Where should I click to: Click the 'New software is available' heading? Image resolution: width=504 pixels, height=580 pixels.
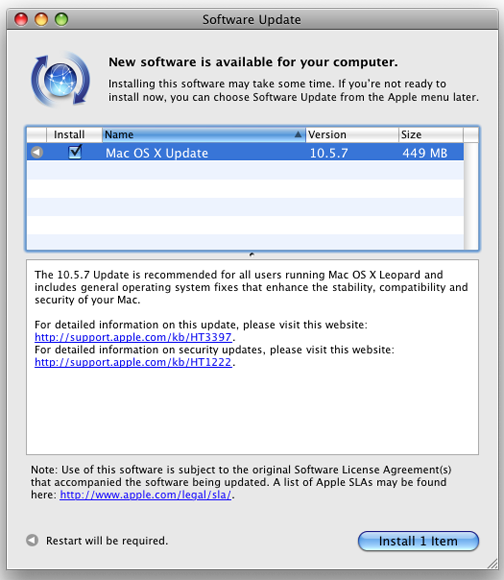tap(253, 62)
